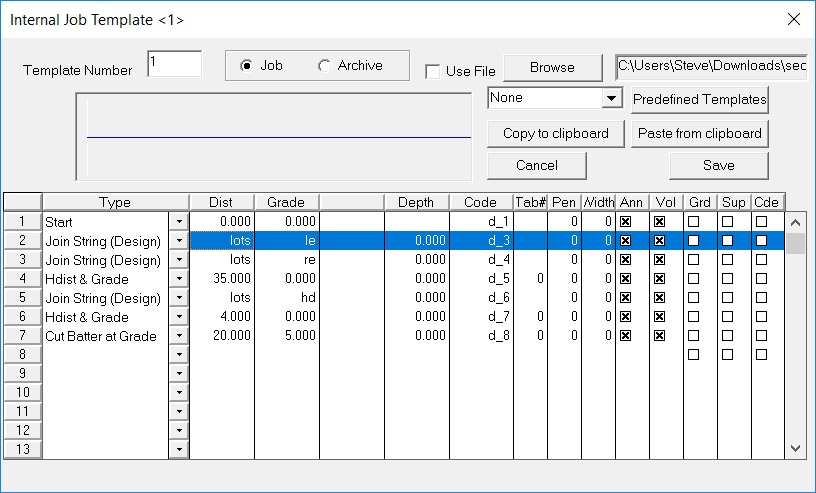Open the Type dropdown for Cut Batter at Grade
Viewport: 816px width, 493px height.
tap(179, 336)
